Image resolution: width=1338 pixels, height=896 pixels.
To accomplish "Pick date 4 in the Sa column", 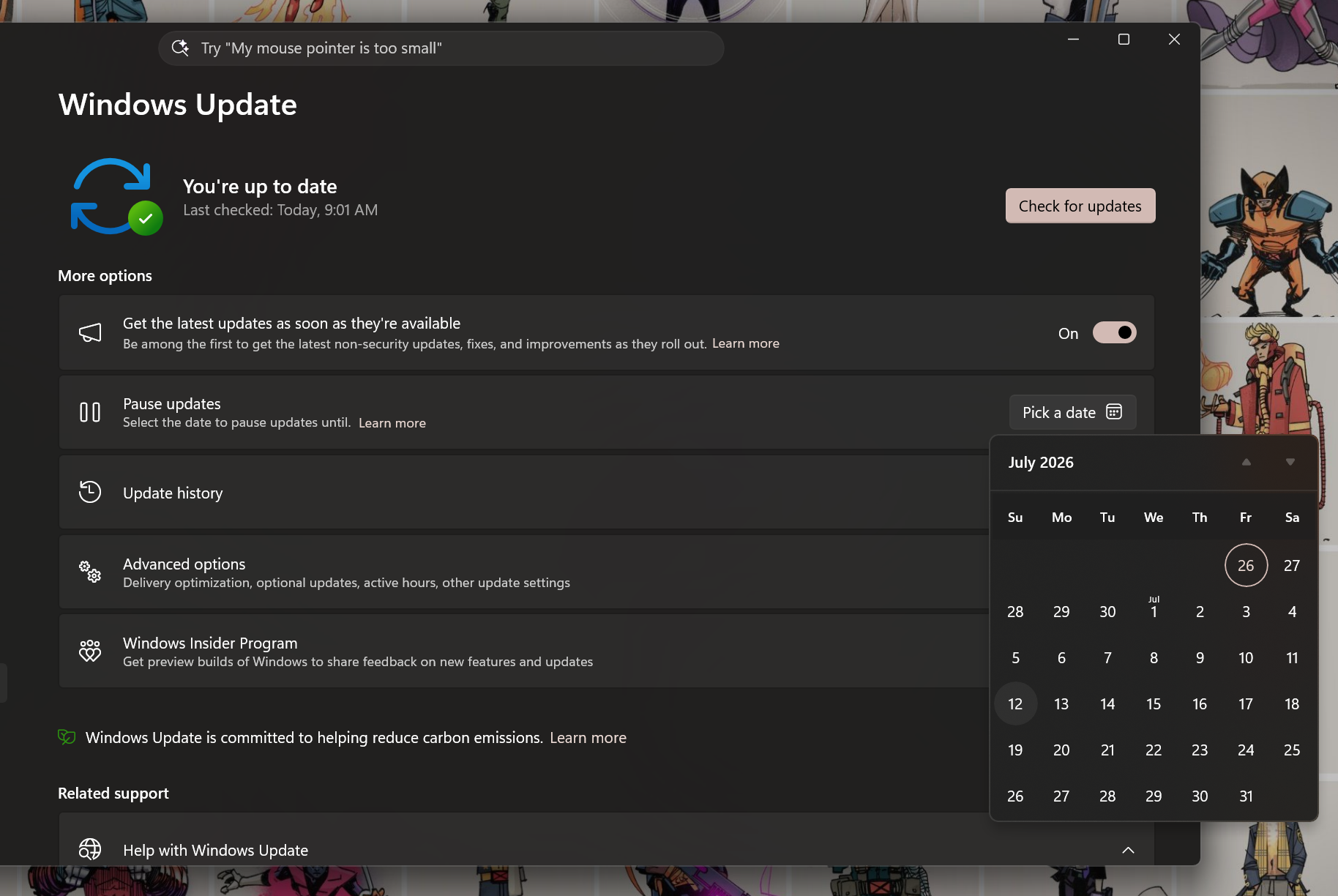I will point(1292,611).
